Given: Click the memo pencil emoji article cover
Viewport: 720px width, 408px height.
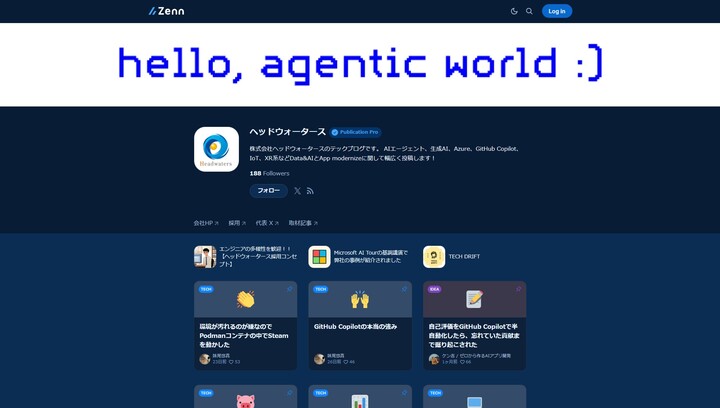Looking at the screenshot, I should click(474, 299).
